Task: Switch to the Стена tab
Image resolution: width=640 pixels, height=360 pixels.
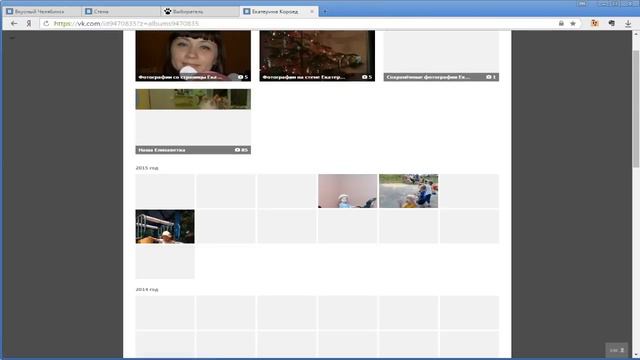Action: (121, 11)
